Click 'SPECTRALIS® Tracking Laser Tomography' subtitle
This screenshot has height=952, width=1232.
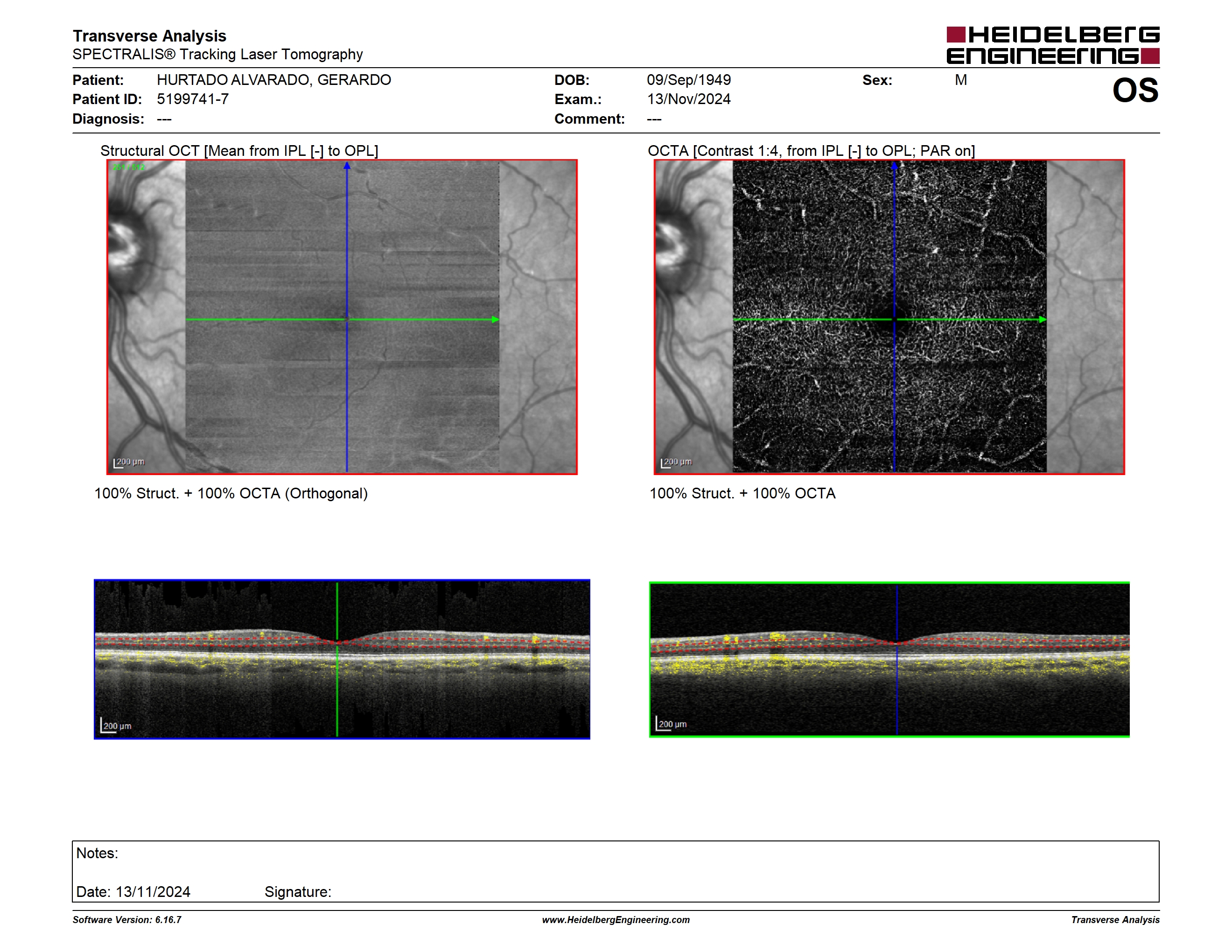click(218, 54)
